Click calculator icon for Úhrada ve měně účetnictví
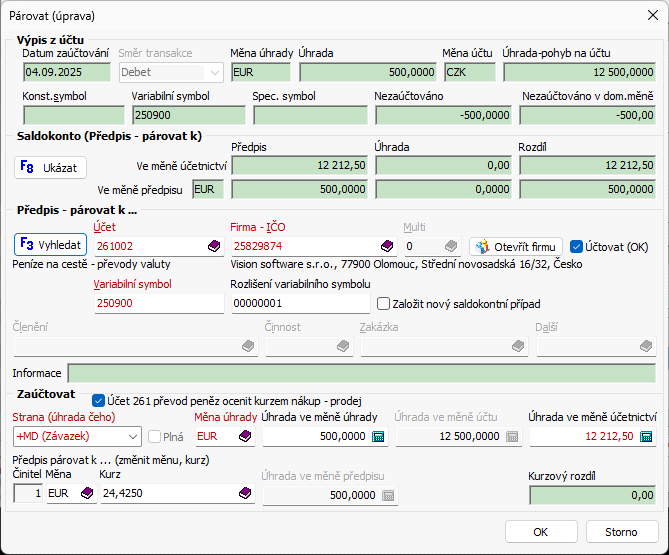669x555 pixels. (646, 437)
